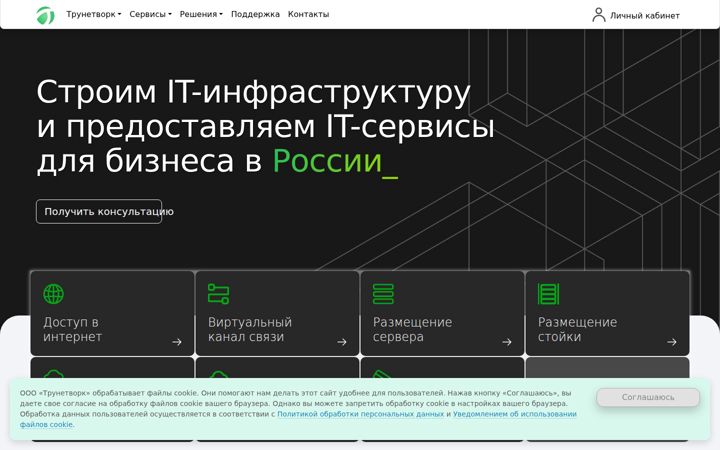Click the channel icon in Виртуальный канал связи

click(219, 294)
